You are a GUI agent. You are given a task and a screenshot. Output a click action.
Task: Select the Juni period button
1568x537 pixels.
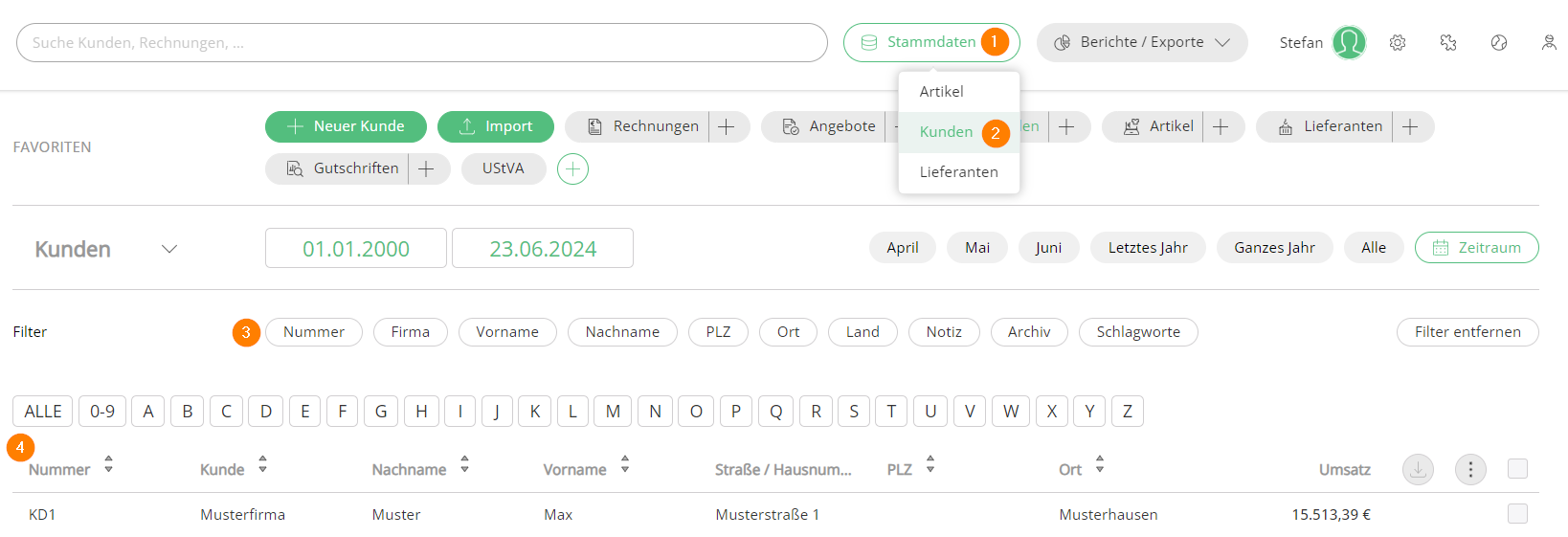coord(1048,247)
